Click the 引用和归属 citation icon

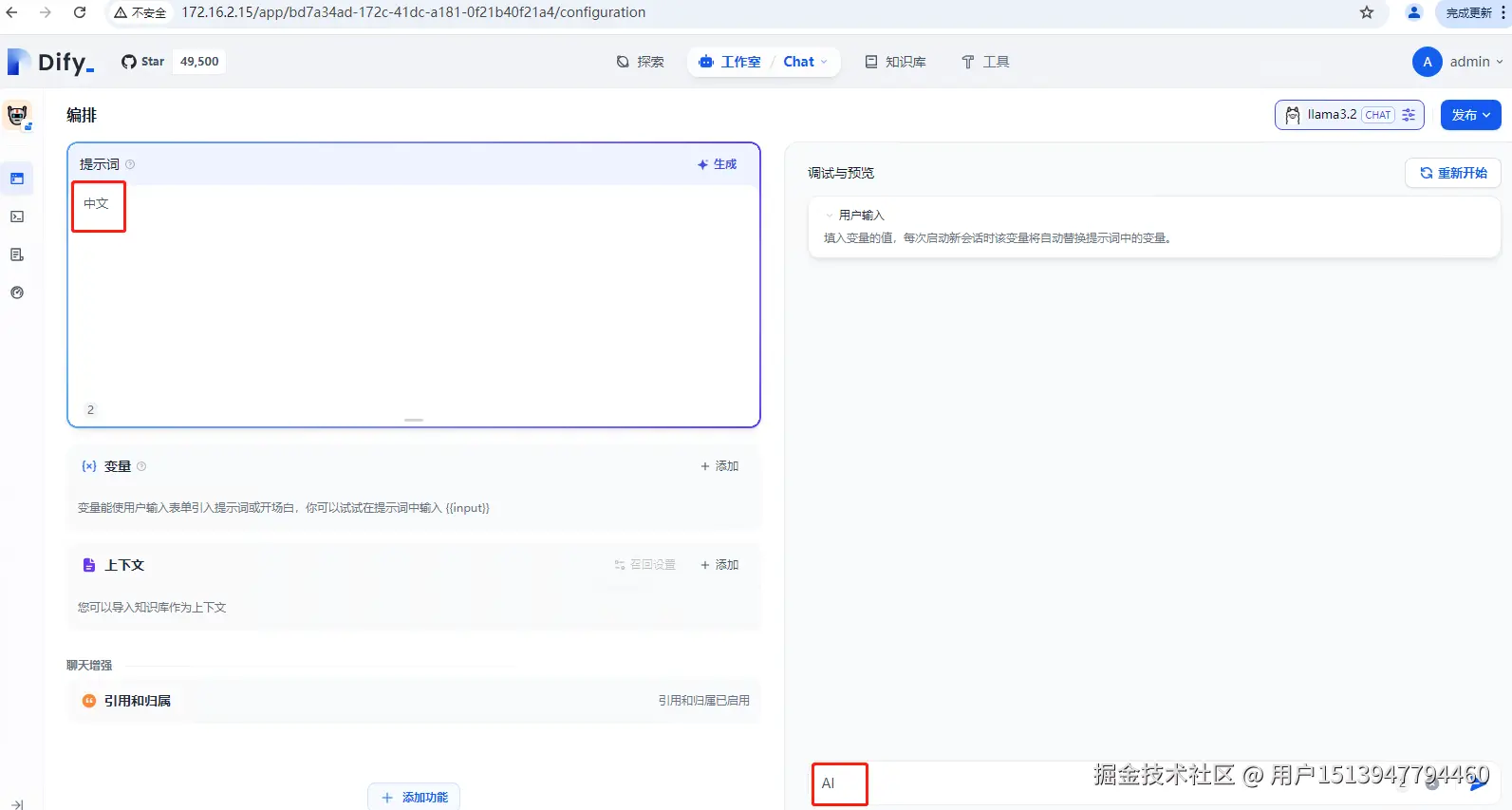(89, 701)
